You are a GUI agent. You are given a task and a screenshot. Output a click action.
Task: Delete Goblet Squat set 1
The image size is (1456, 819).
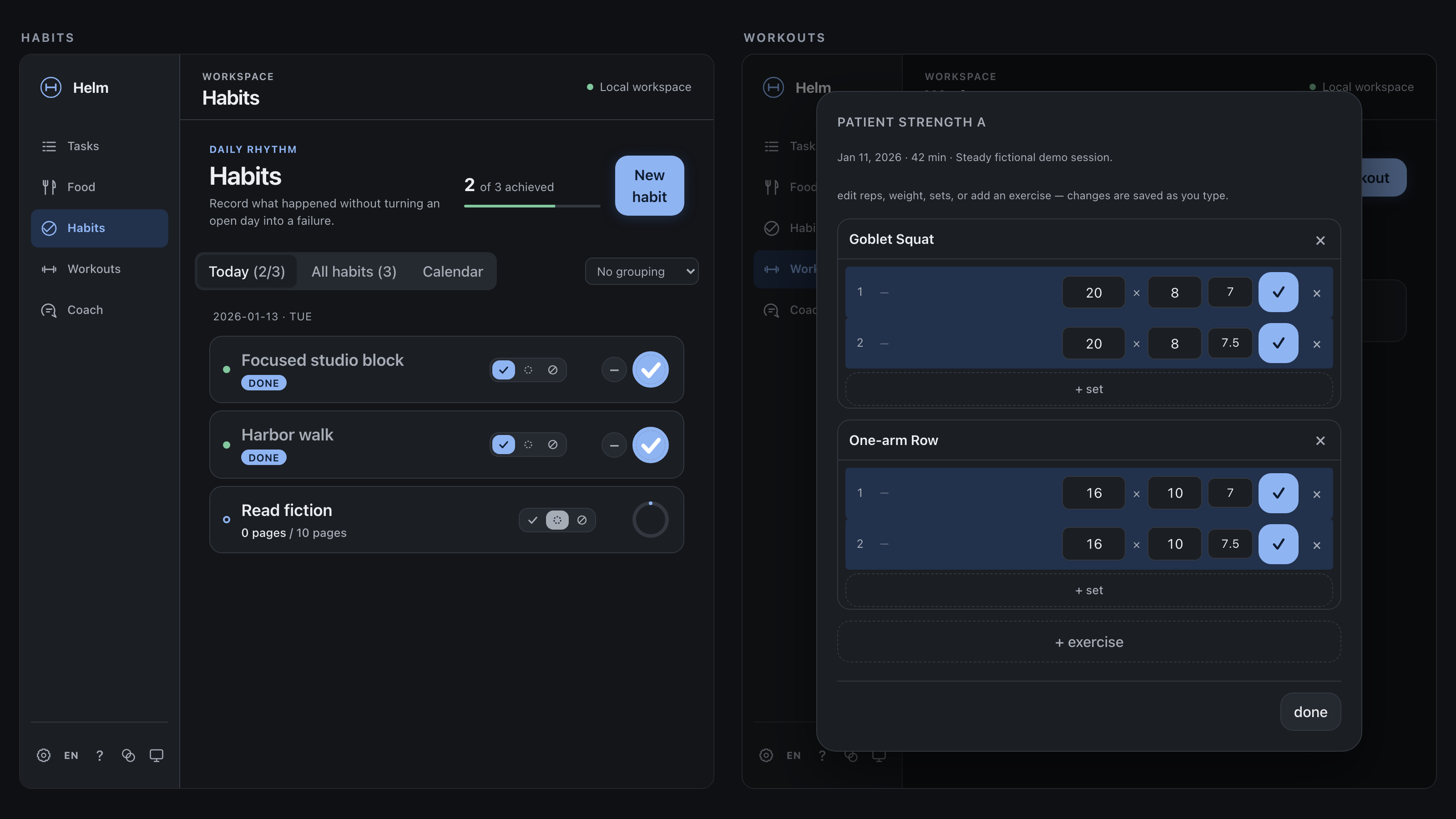click(1317, 293)
